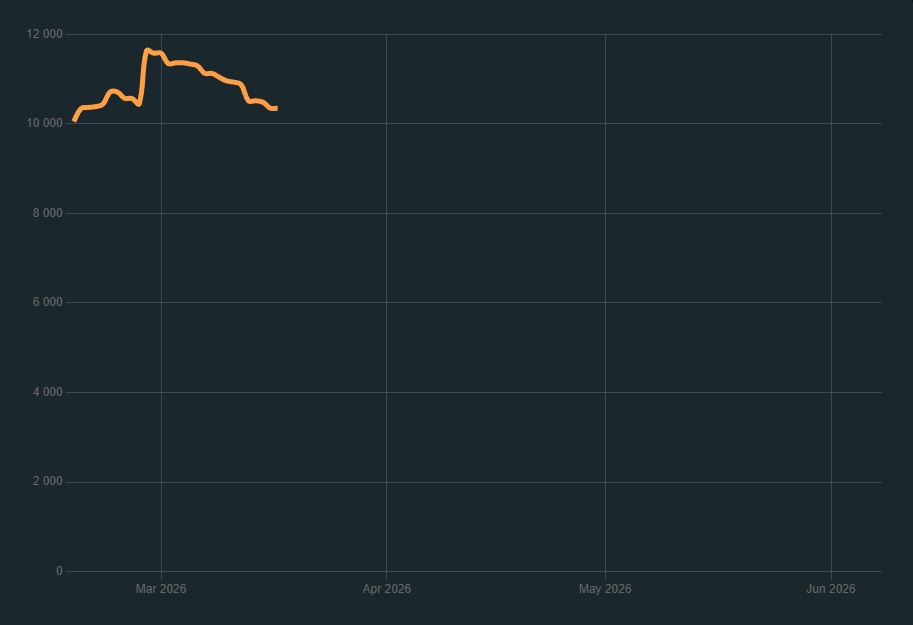
Task: Click the right end of the orange line
Action: [276, 108]
